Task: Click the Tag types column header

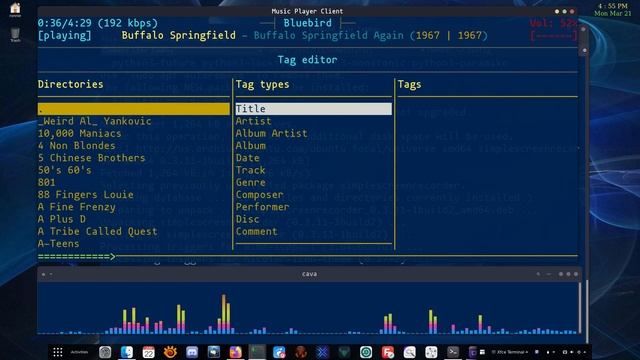Action: click(262, 84)
